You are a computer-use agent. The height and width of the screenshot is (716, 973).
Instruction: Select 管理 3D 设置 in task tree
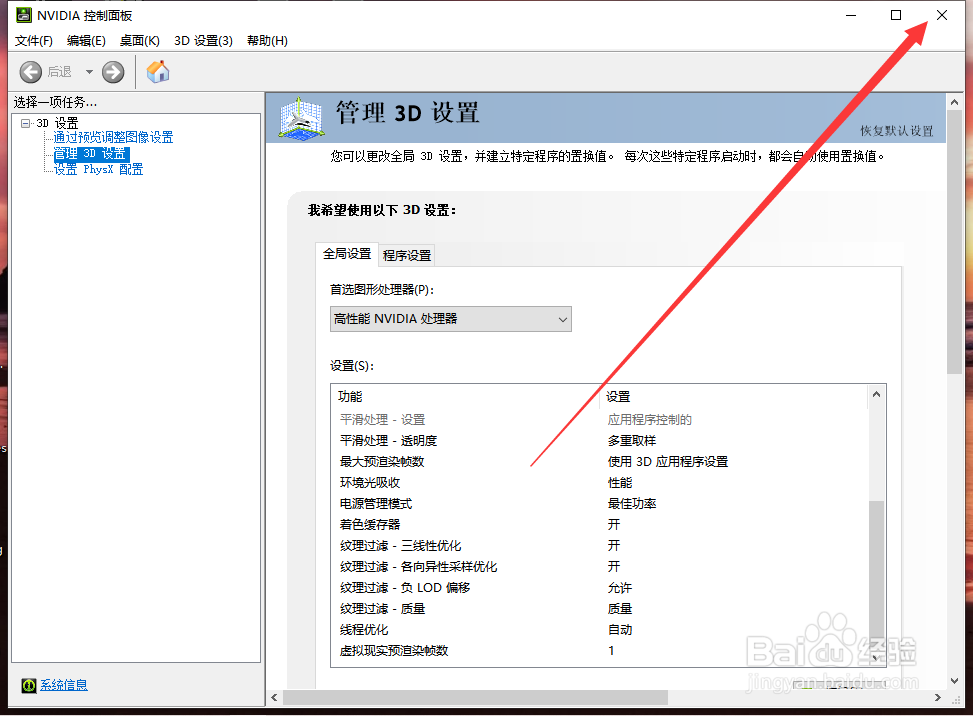[x=91, y=153]
